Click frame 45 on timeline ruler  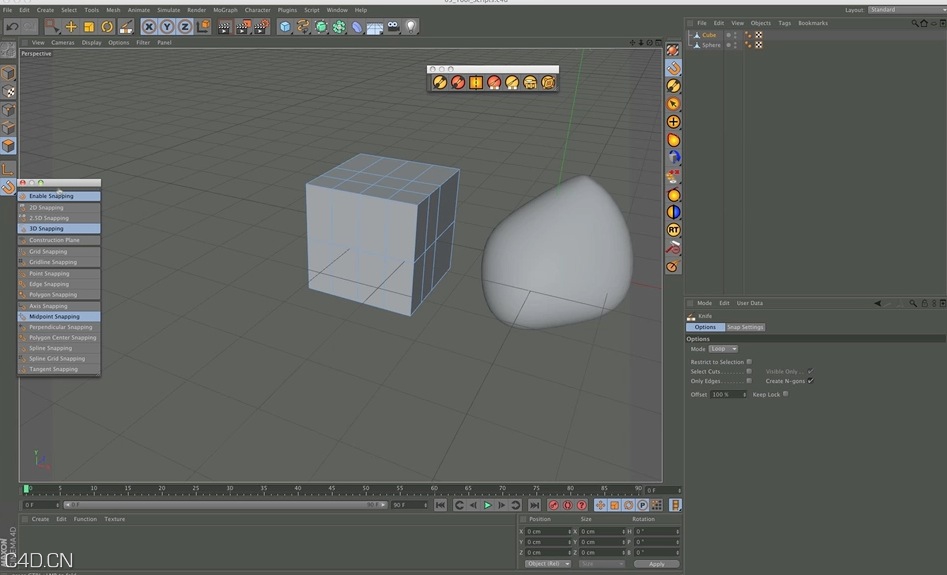(x=332, y=488)
